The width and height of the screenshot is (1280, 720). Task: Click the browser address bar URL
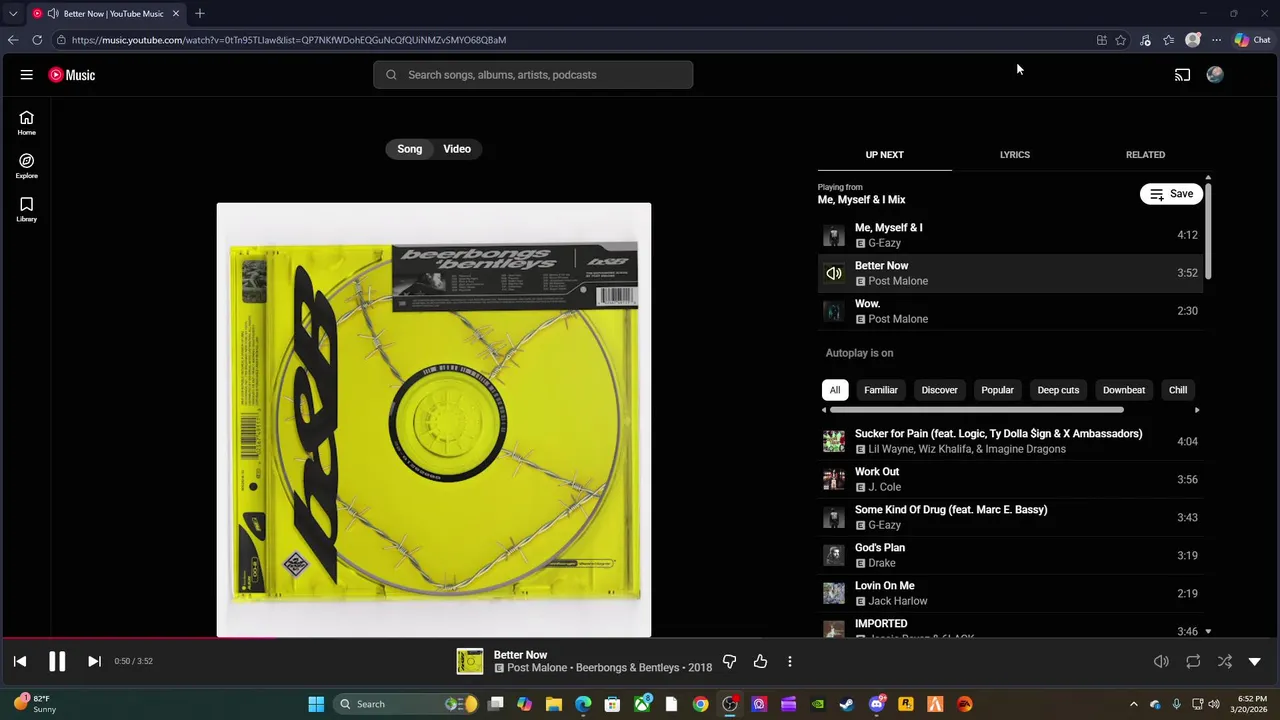289,40
